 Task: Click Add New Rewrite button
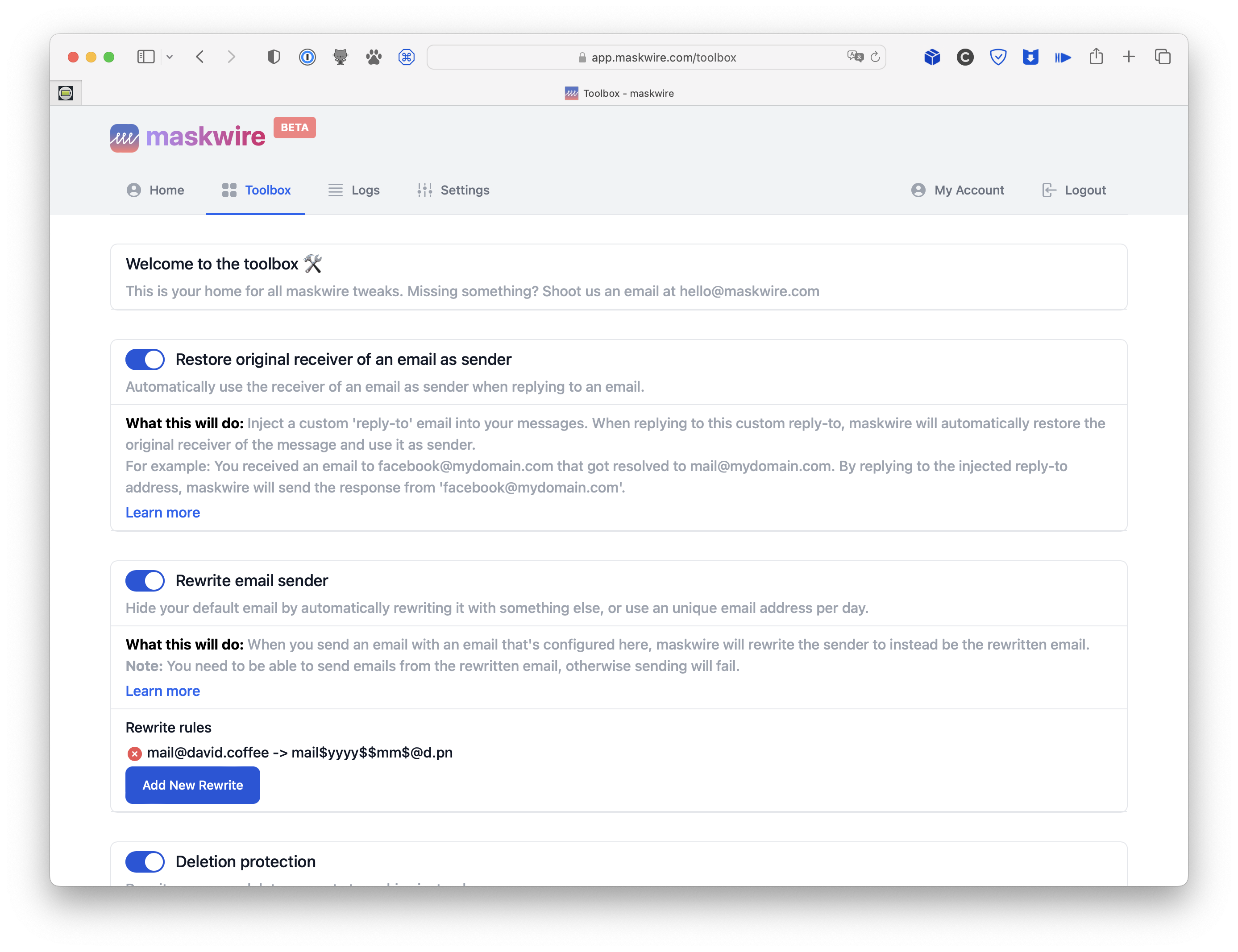tap(193, 786)
